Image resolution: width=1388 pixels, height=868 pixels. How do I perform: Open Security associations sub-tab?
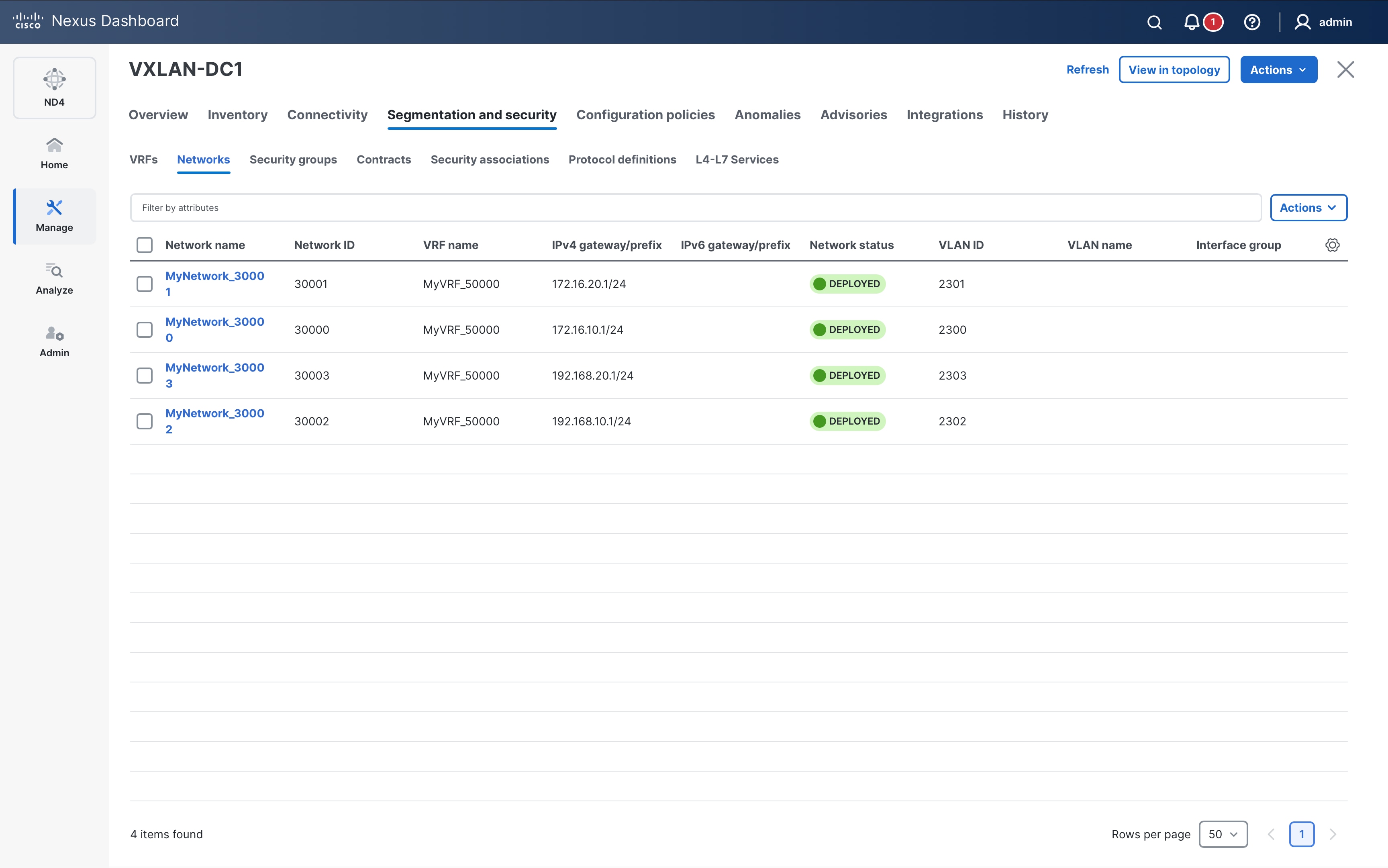click(490, 159)
